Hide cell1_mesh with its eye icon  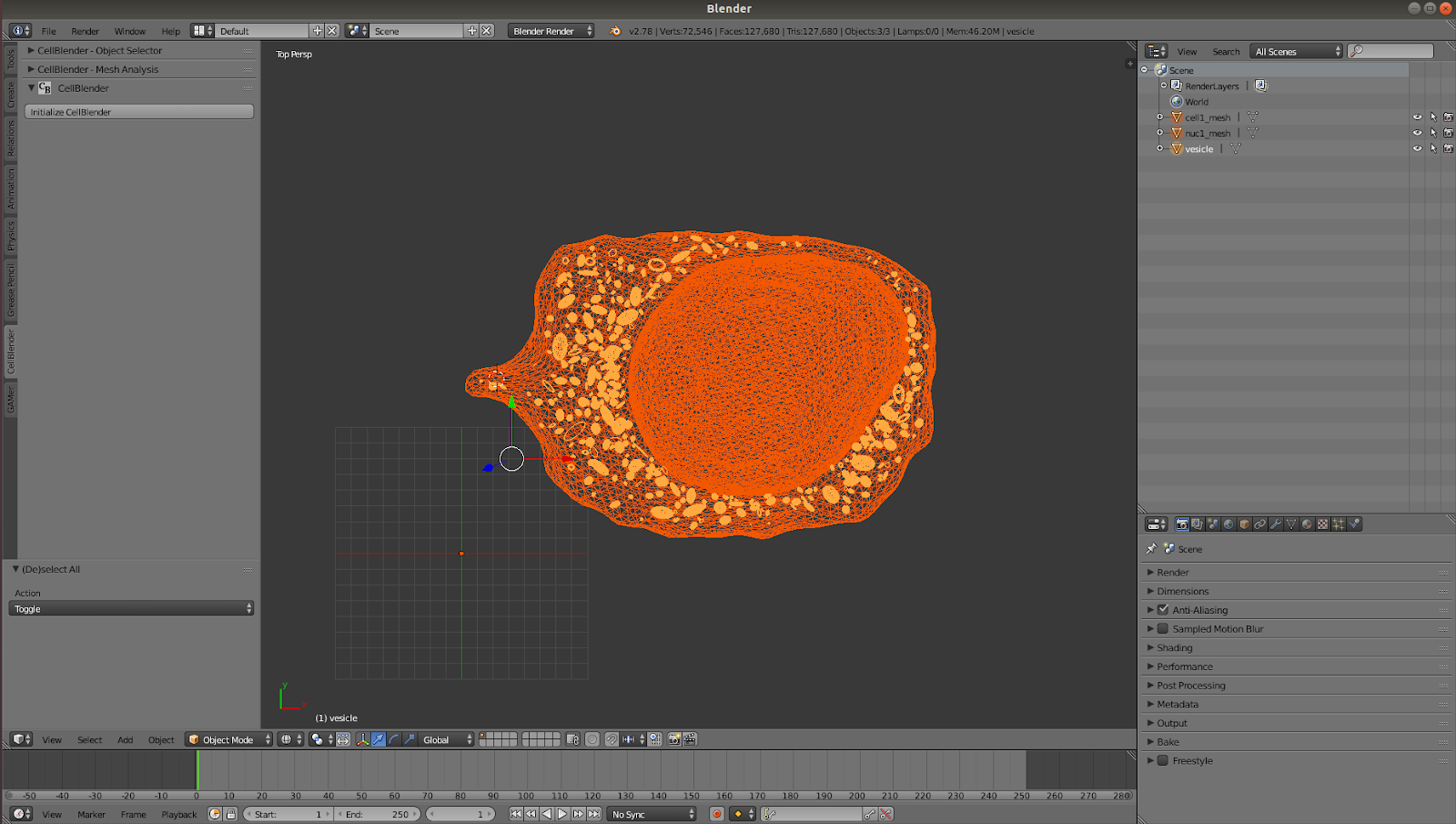(1417, 117)
